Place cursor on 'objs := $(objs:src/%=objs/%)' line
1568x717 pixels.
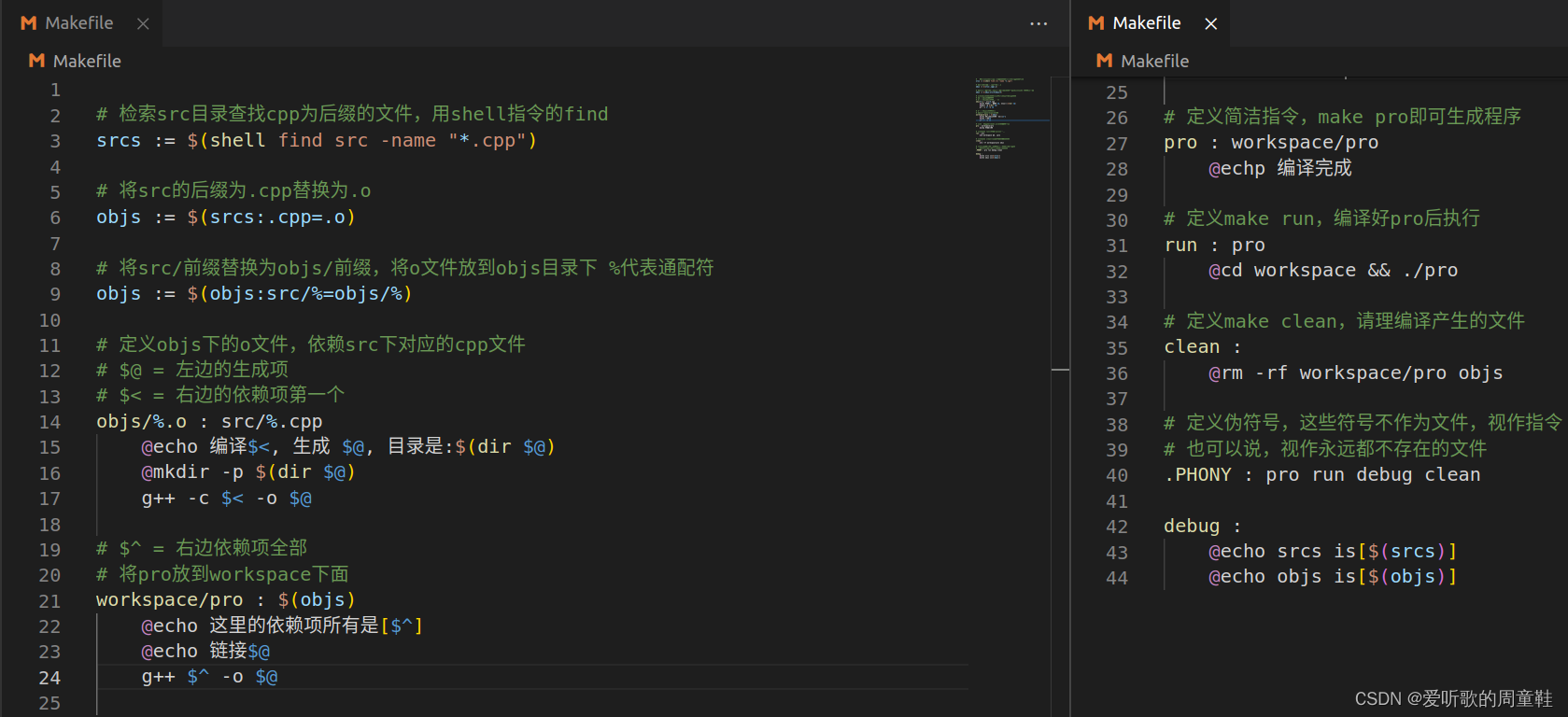point(254,294)
